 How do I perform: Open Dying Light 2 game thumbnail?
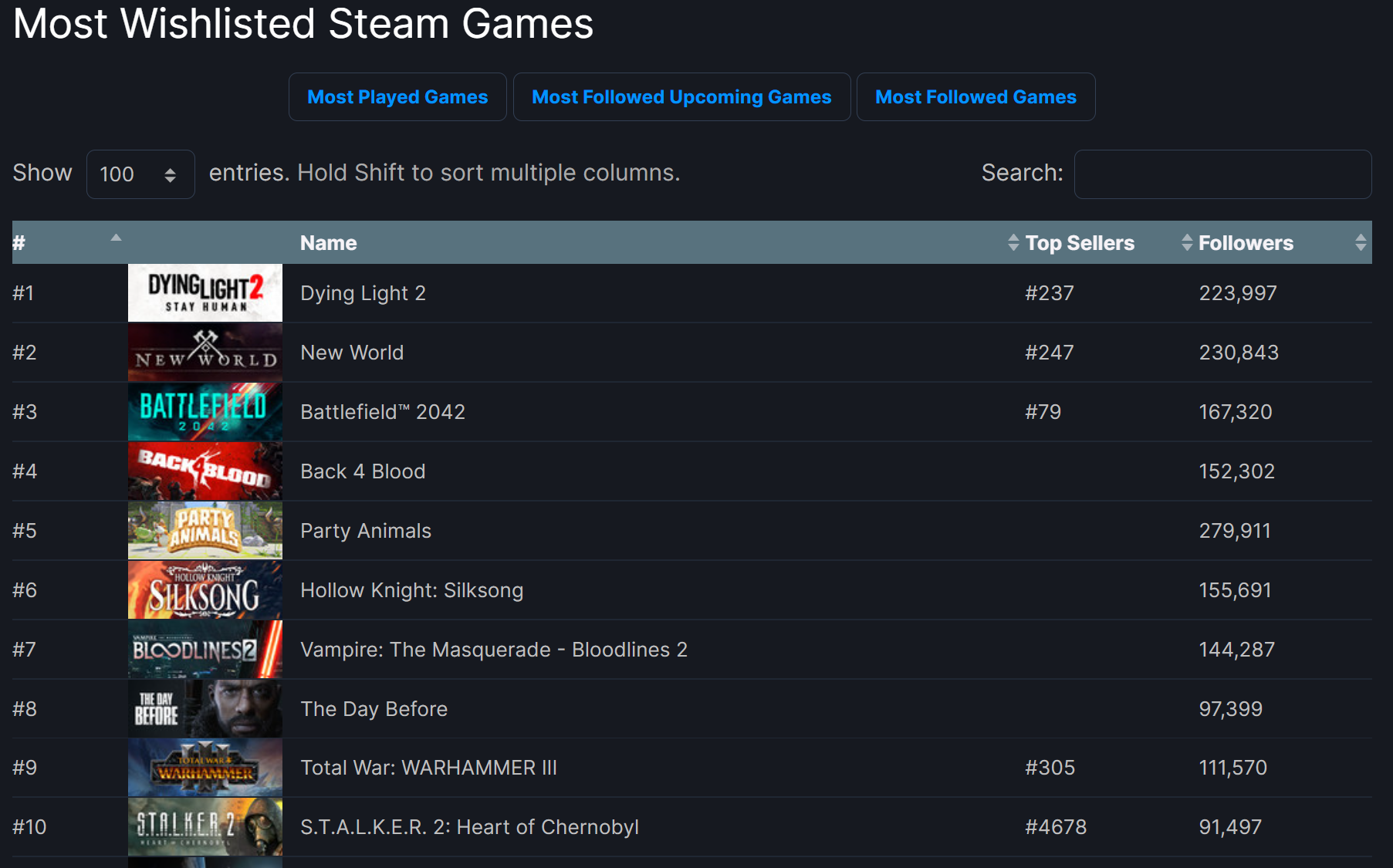205,293
